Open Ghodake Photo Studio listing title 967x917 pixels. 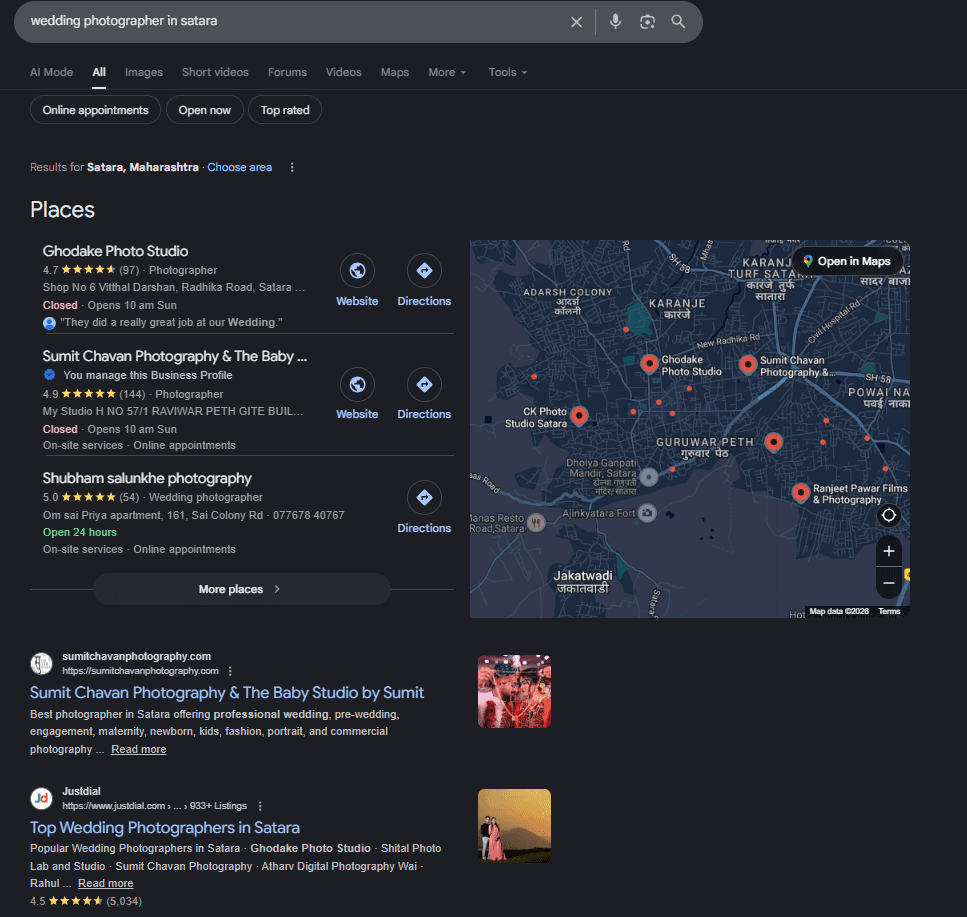[115, 252]
